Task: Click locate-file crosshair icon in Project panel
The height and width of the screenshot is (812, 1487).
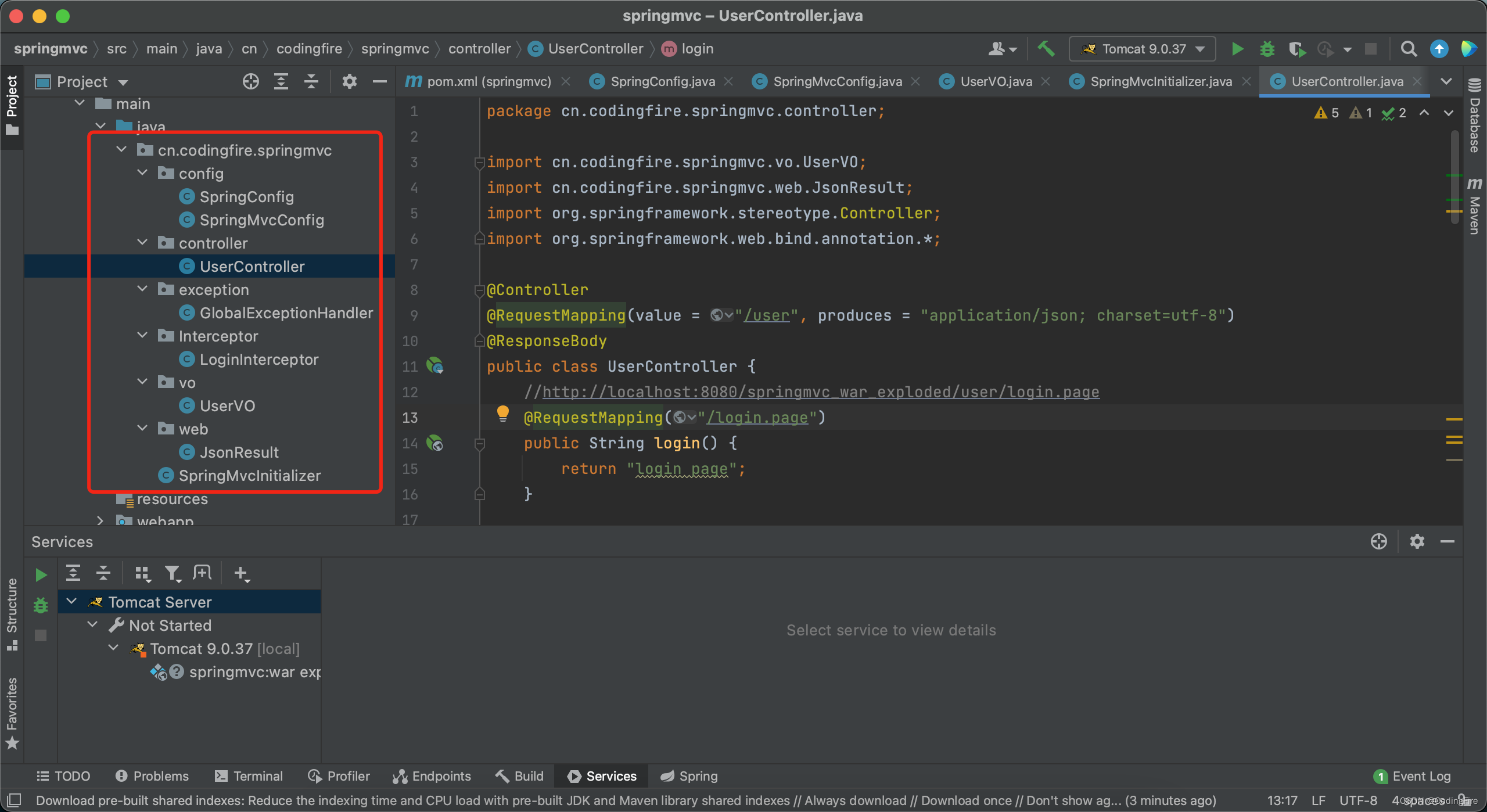Action: point(250,81)
